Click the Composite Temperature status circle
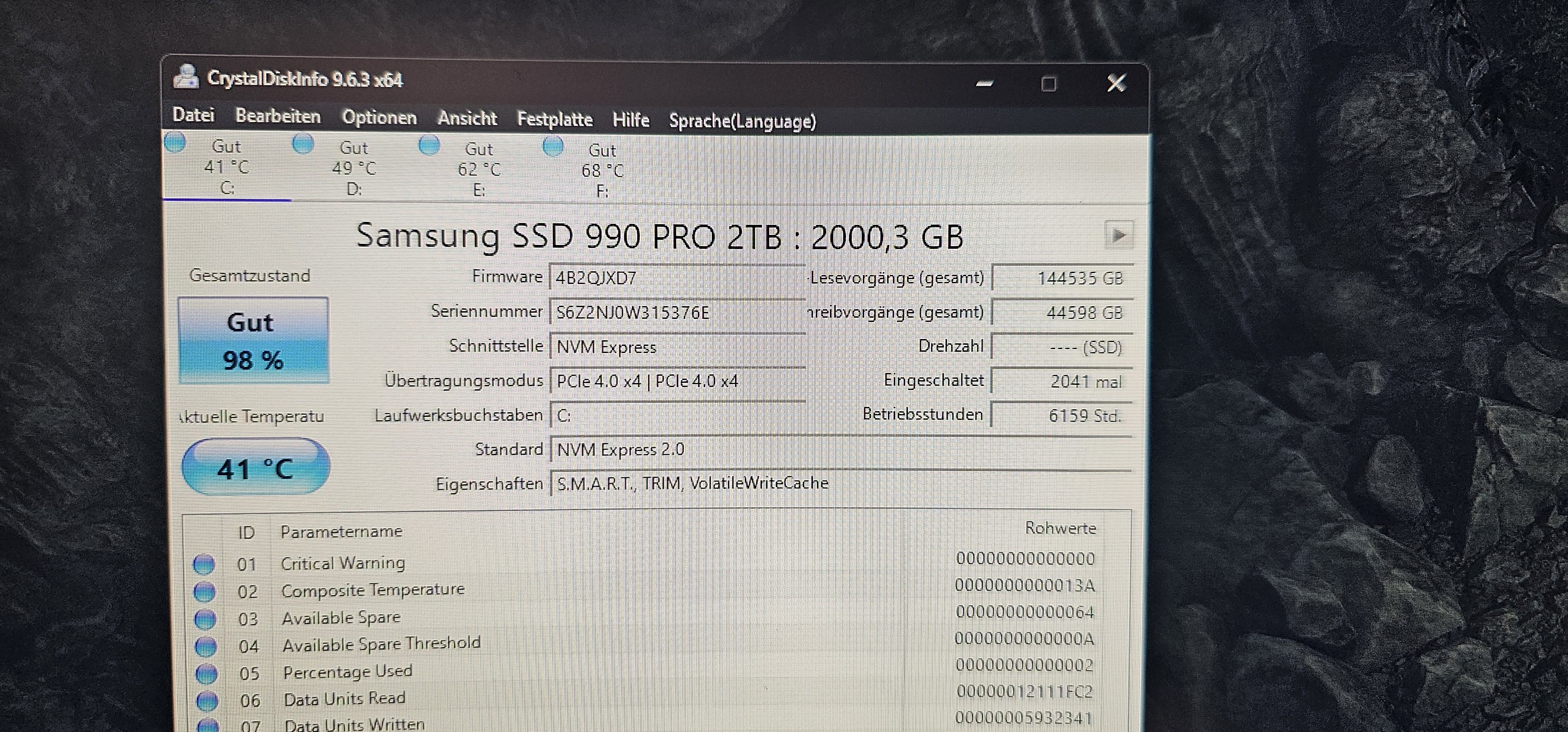The image size is (1568, 732). click(x=205, y=591)
